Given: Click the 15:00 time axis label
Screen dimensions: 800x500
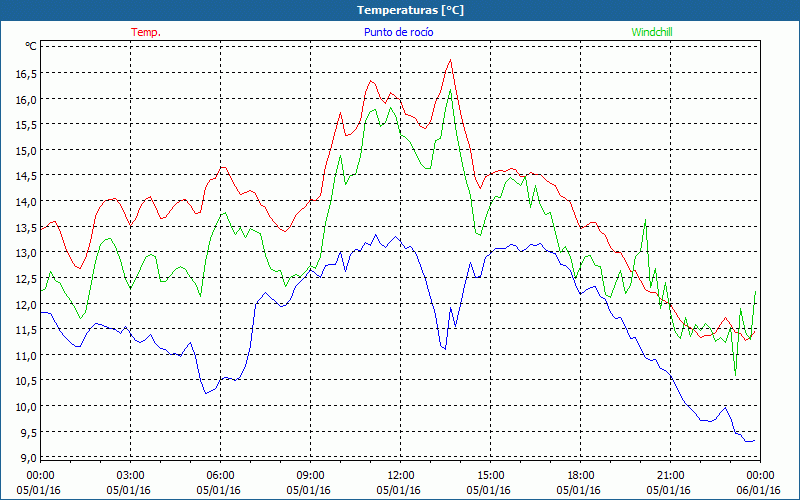Looking at the screenshot, I should (490, 476).
